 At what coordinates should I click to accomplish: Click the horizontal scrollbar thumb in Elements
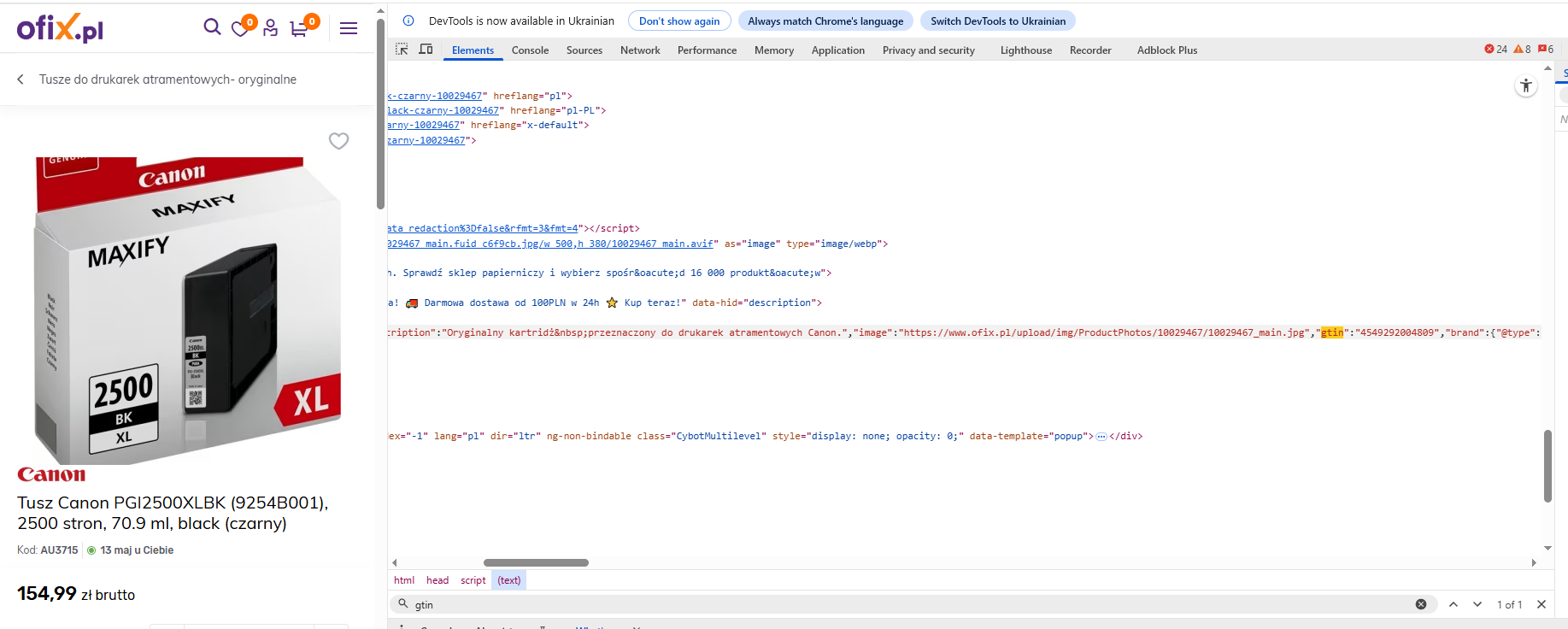coord(536,562)
